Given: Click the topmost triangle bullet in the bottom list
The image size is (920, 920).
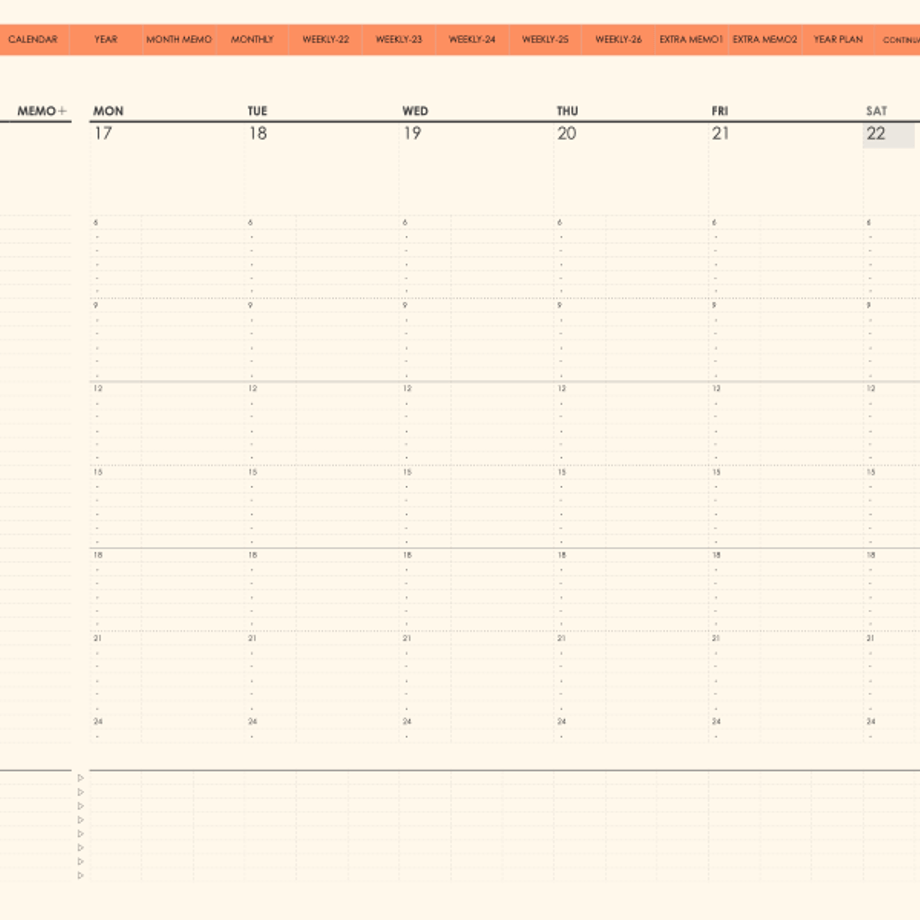Looking at the screenshot, I should coord(81,778).
